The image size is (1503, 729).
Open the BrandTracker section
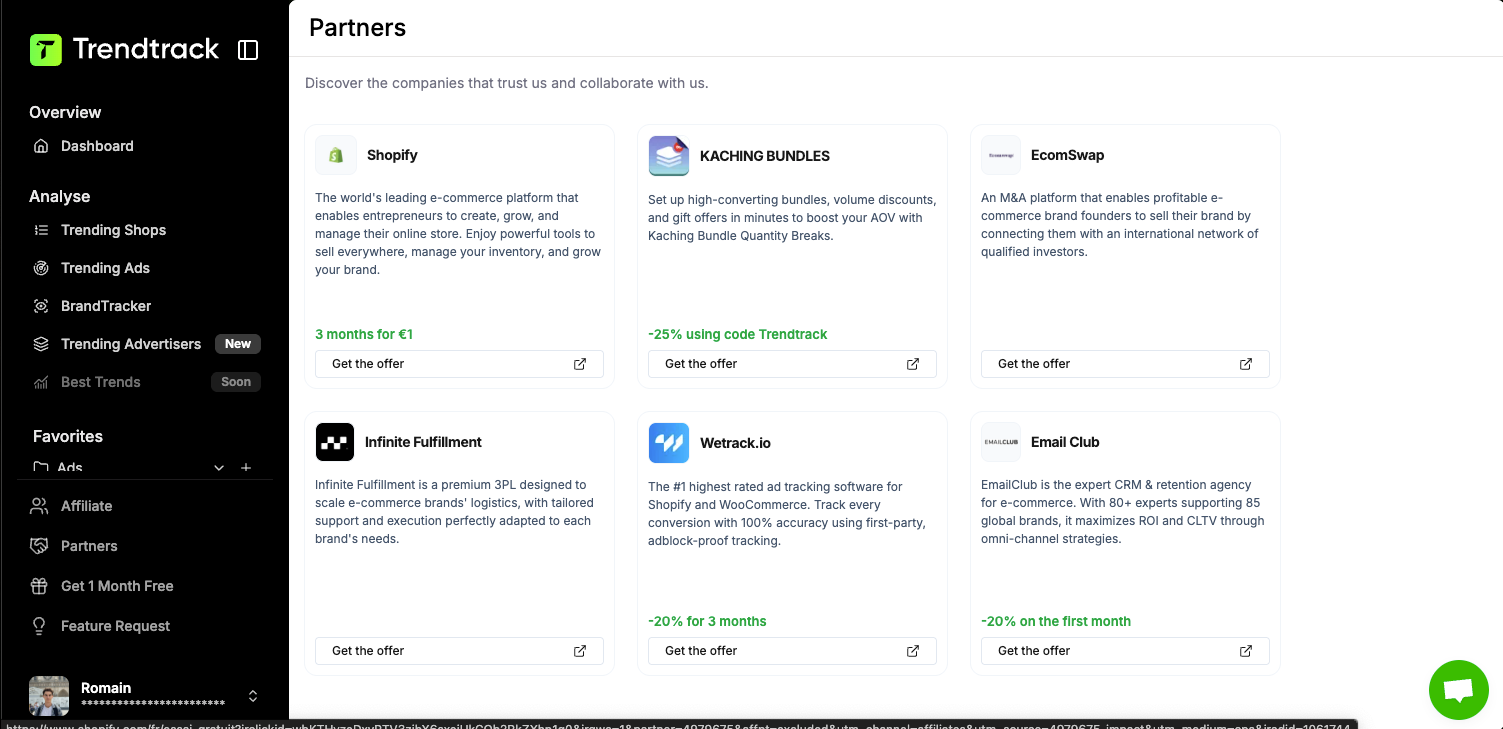(x=106, y=306)
